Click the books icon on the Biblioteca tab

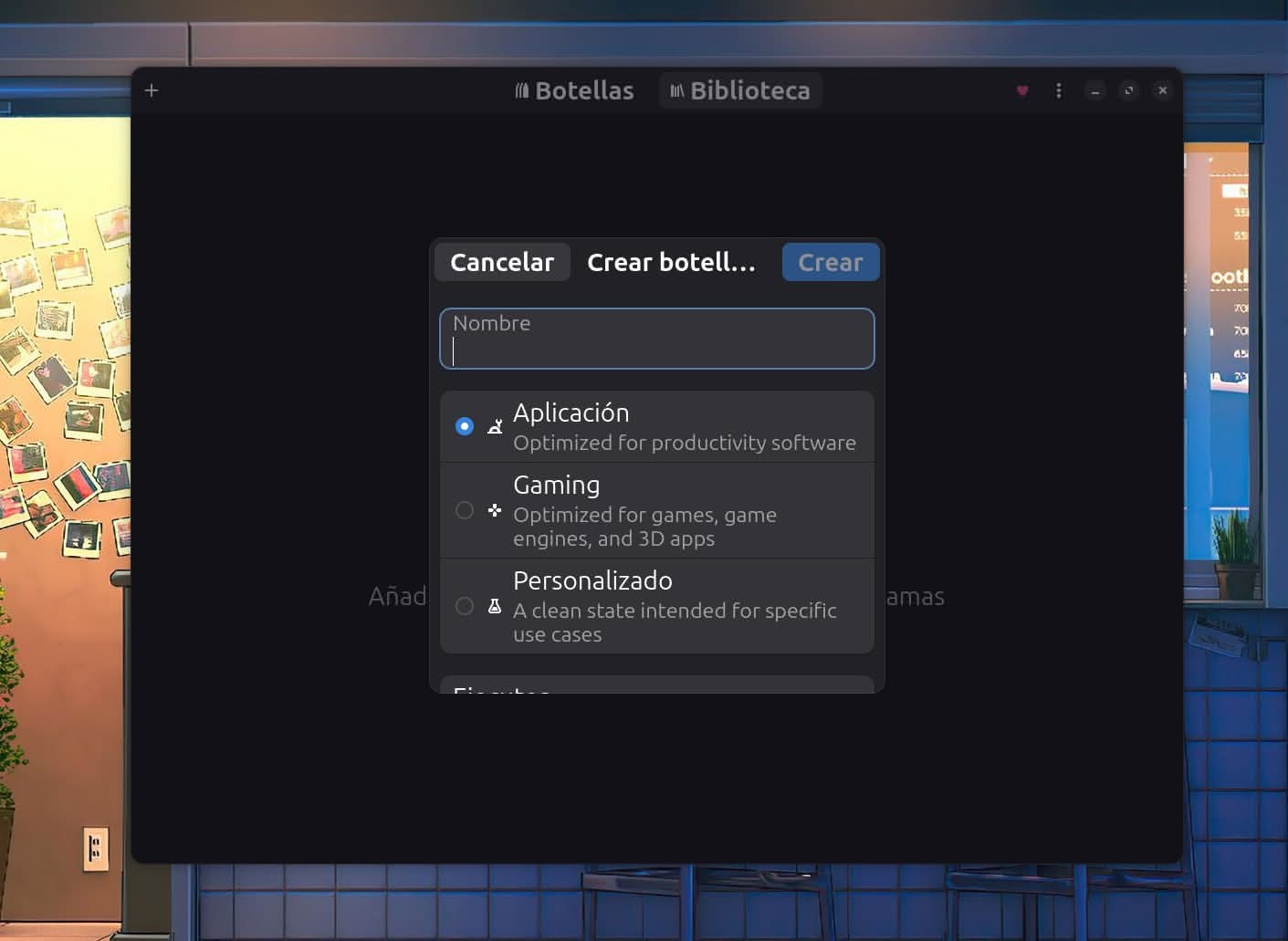click(677, 89)
